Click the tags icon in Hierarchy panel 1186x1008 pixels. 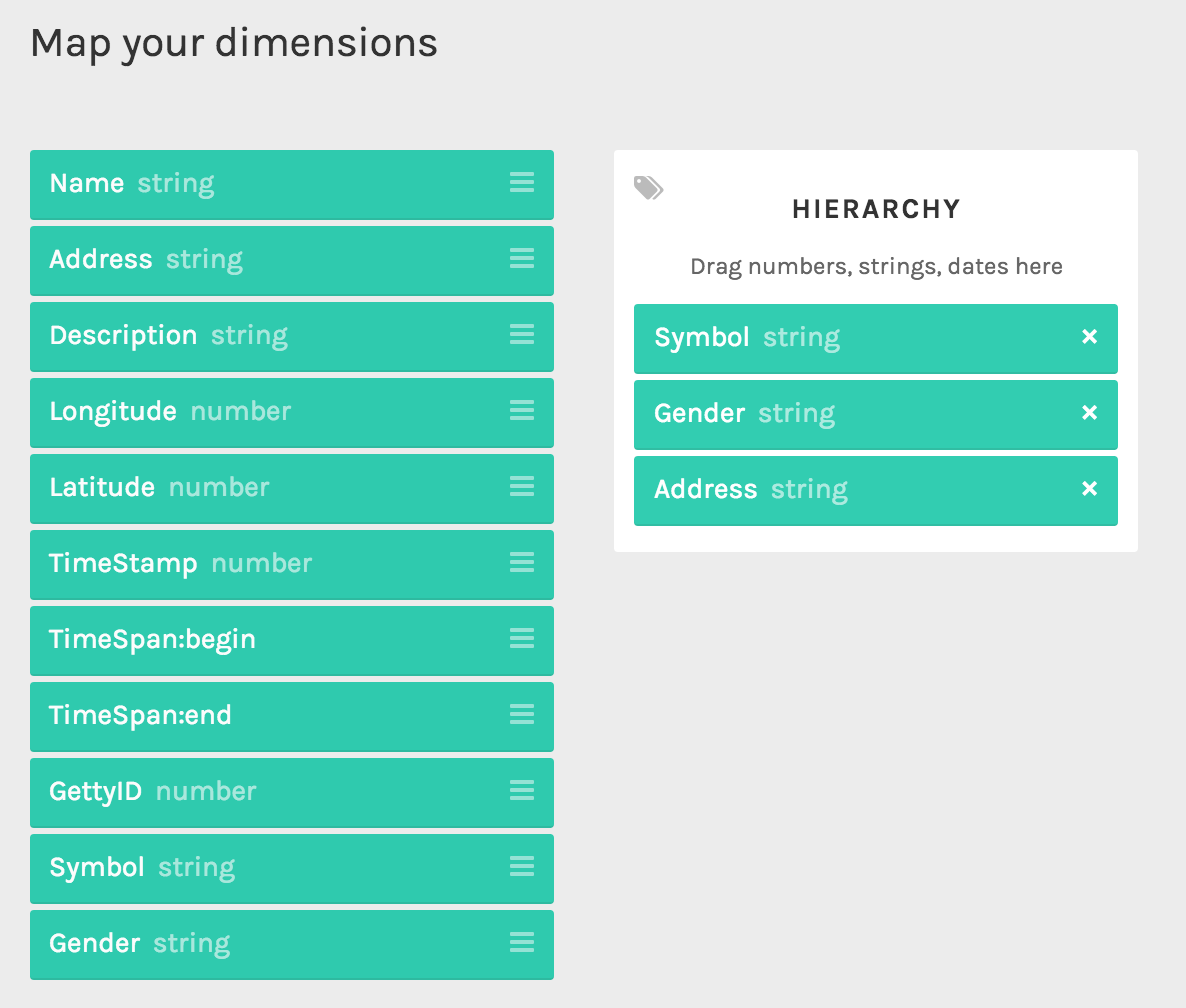tap(648, 188)
